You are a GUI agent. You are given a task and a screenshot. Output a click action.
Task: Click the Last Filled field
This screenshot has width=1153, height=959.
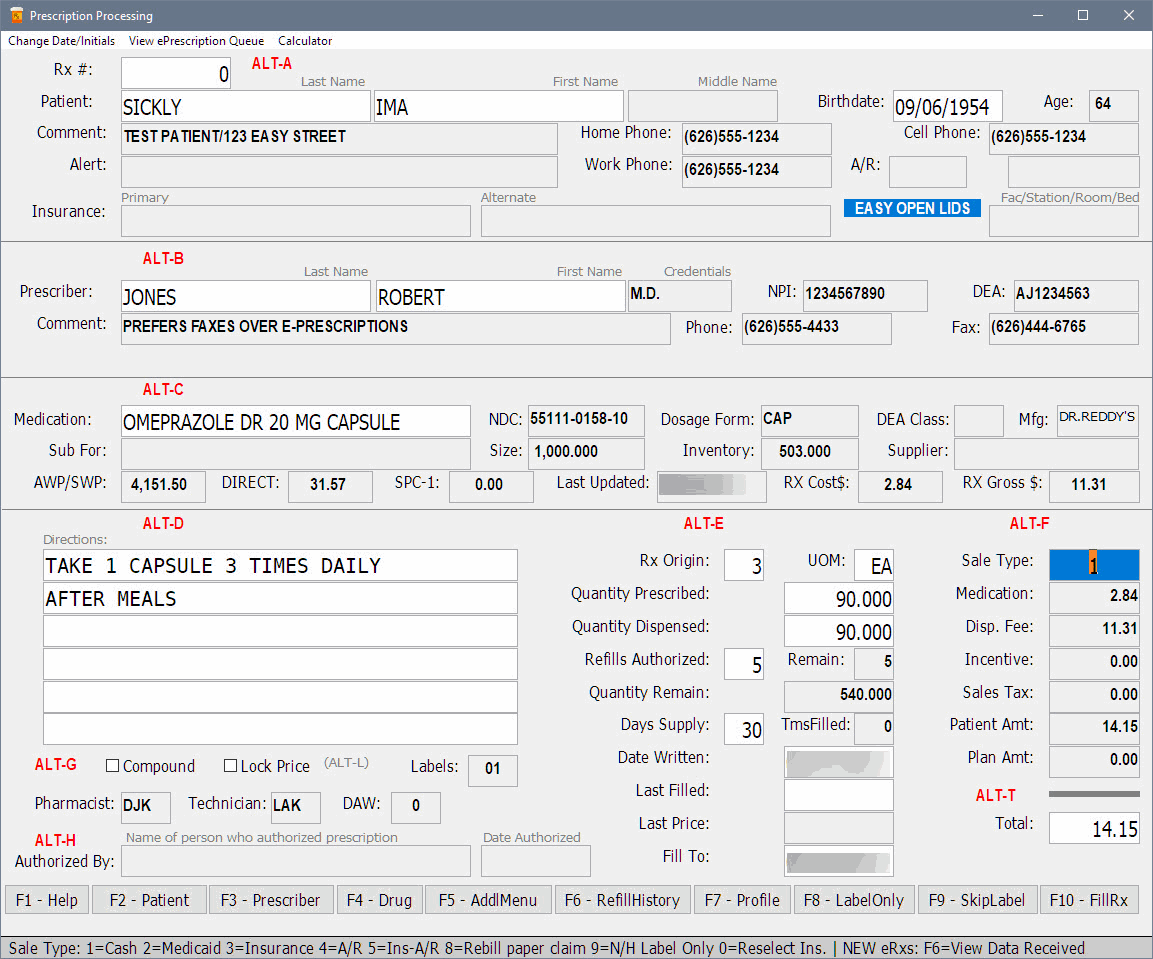pos(838,795)
